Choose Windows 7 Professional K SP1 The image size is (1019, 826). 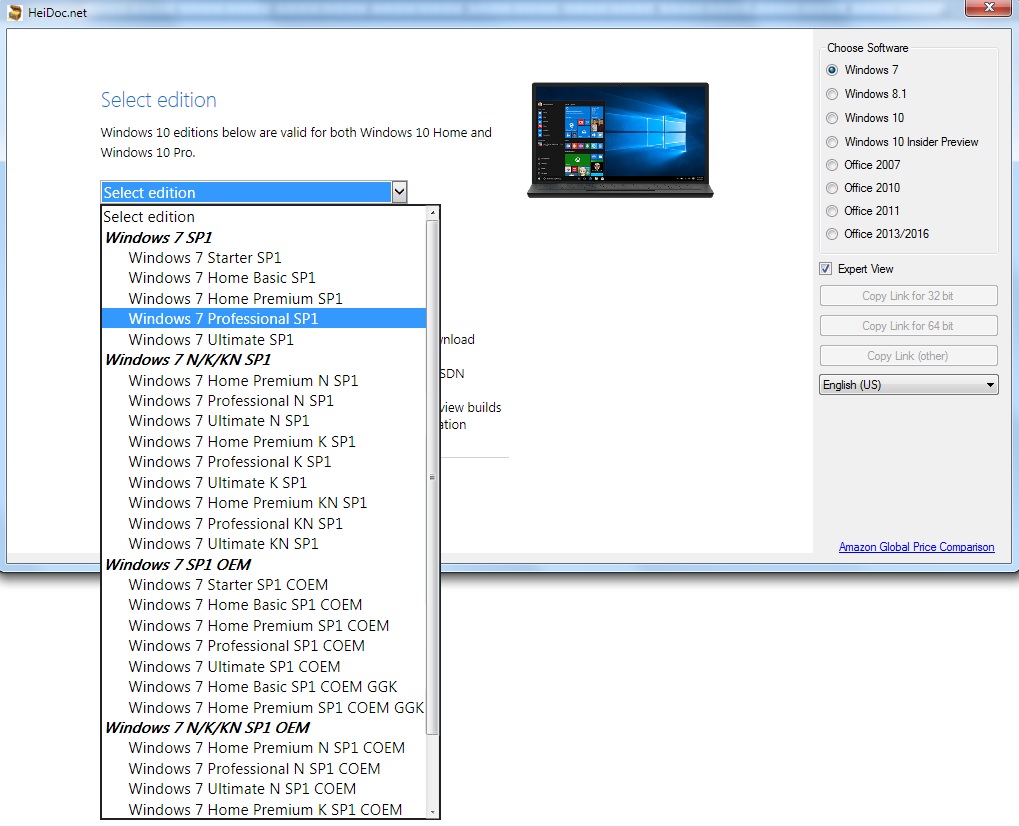[264, 461]
